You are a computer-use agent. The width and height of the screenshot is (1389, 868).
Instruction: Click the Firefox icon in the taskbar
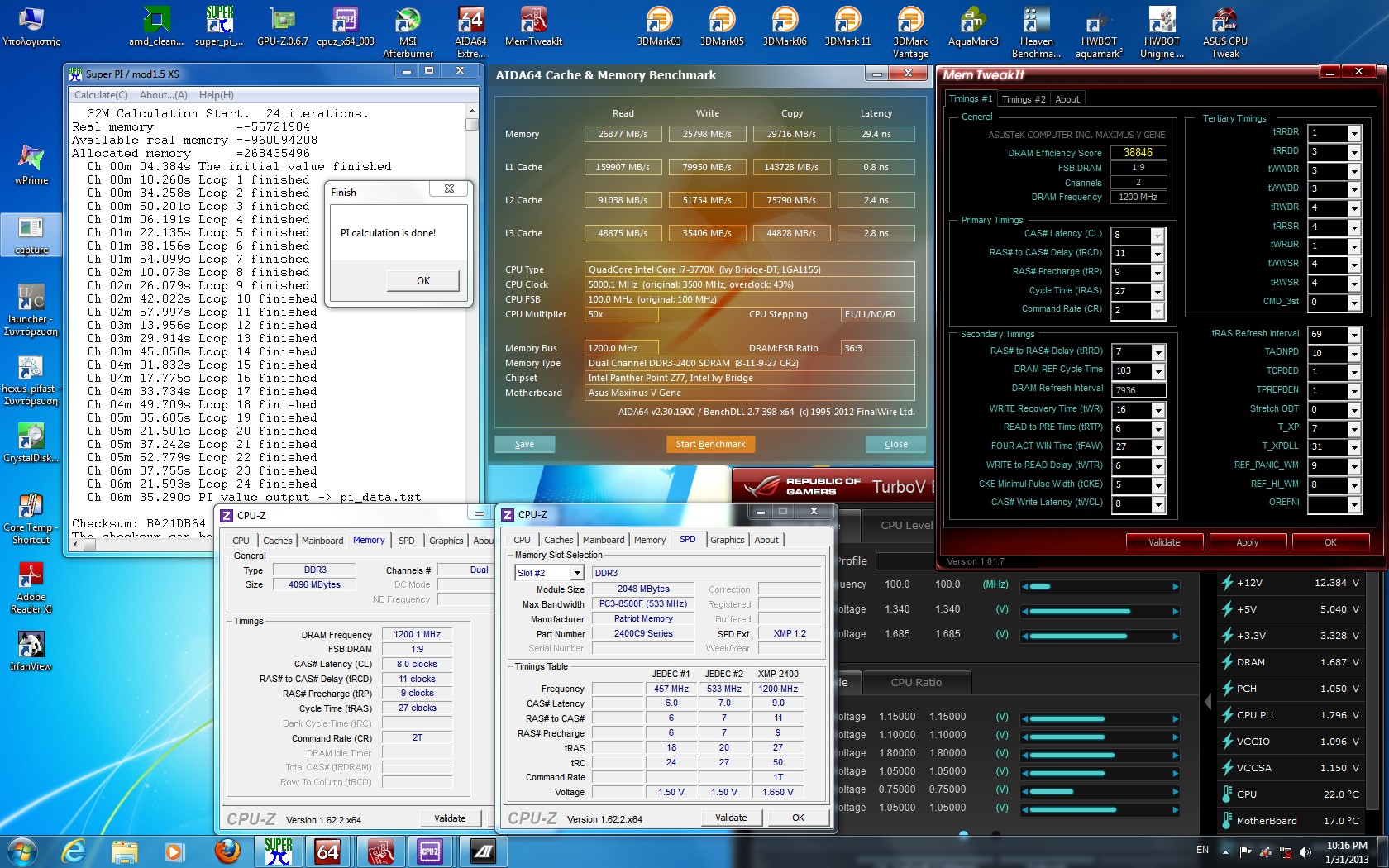pyautogui.click(x=227, y=851)
